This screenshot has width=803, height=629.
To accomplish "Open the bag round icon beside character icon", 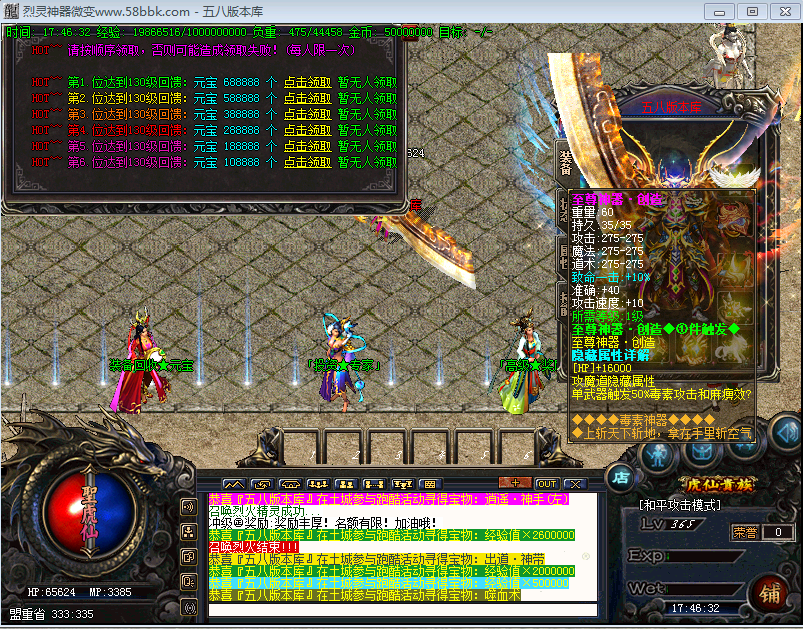I will click(x=702, y=453).
